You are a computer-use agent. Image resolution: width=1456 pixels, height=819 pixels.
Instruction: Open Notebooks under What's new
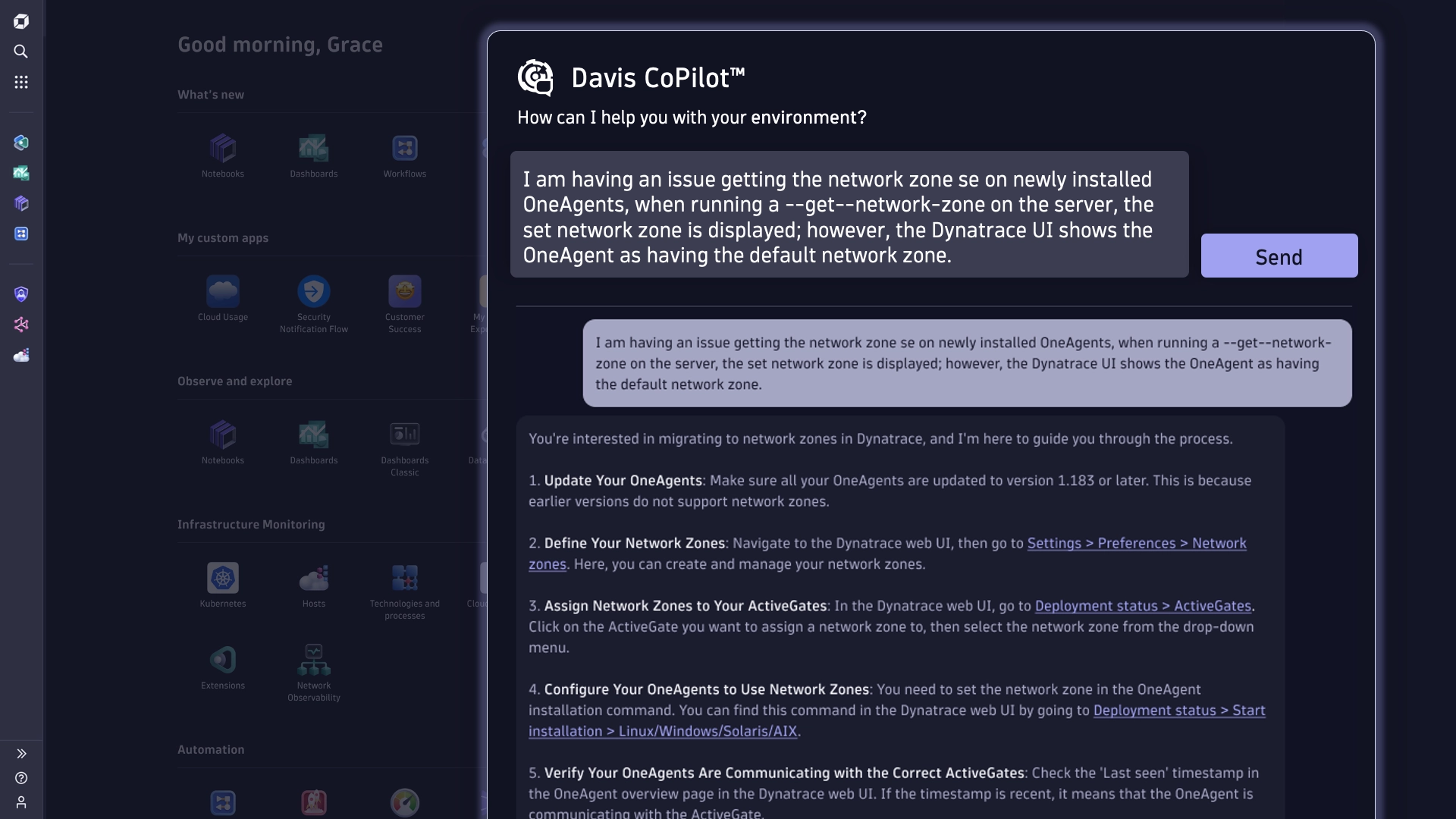pyautogui.click(x=223, y=155)
